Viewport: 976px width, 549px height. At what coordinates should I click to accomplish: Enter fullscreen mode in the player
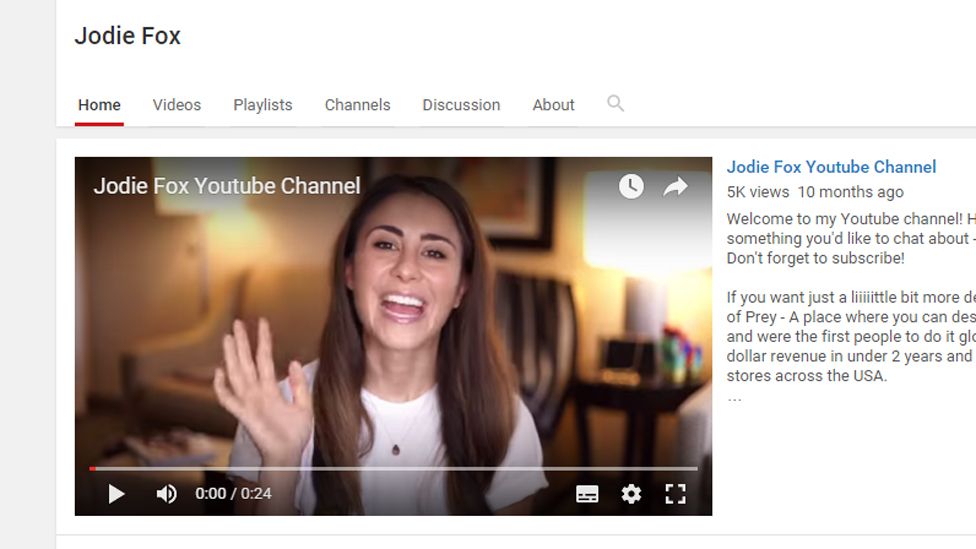coord(675,494)
